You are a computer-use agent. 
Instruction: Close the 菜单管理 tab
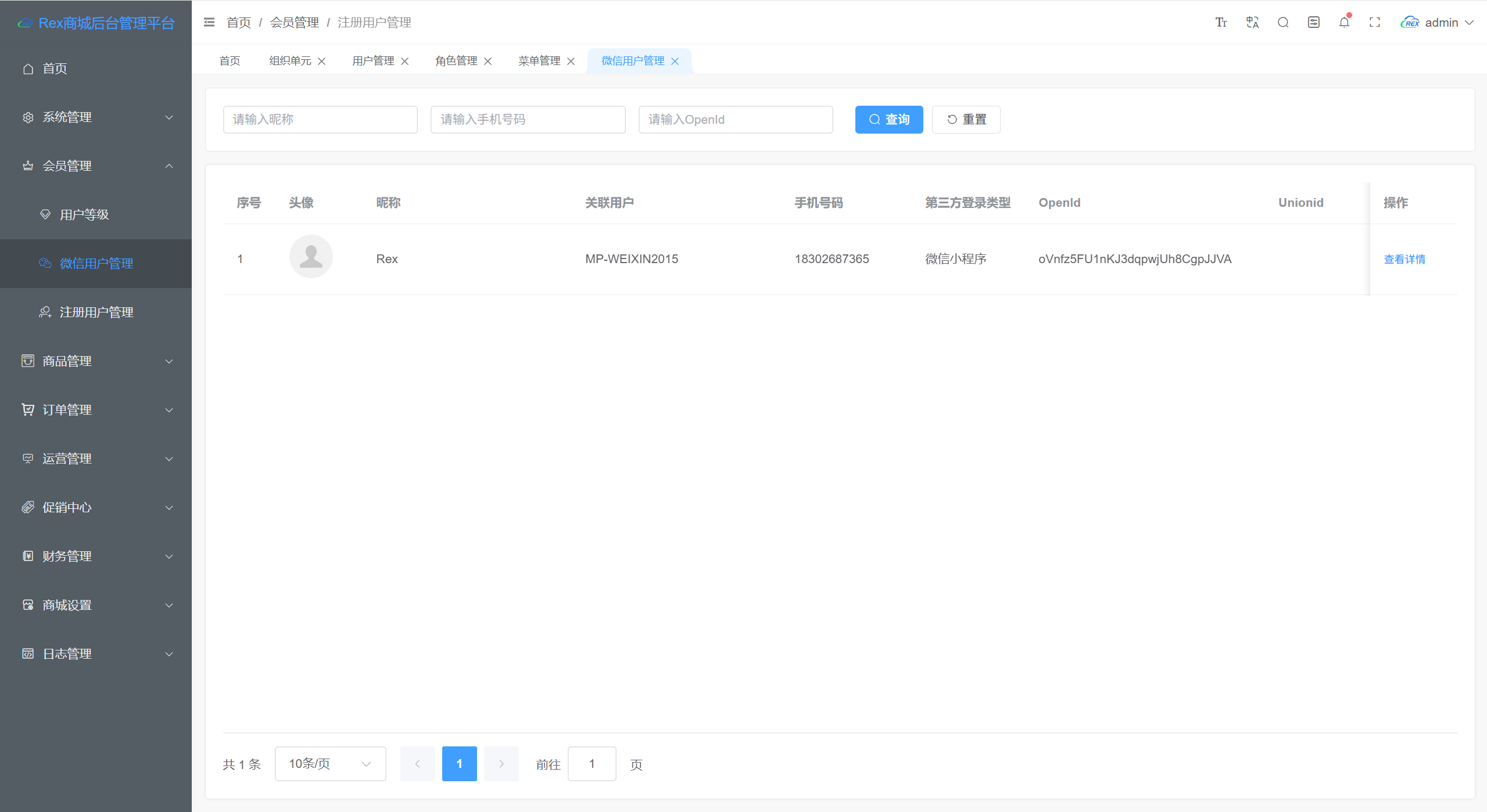[571, 61]
